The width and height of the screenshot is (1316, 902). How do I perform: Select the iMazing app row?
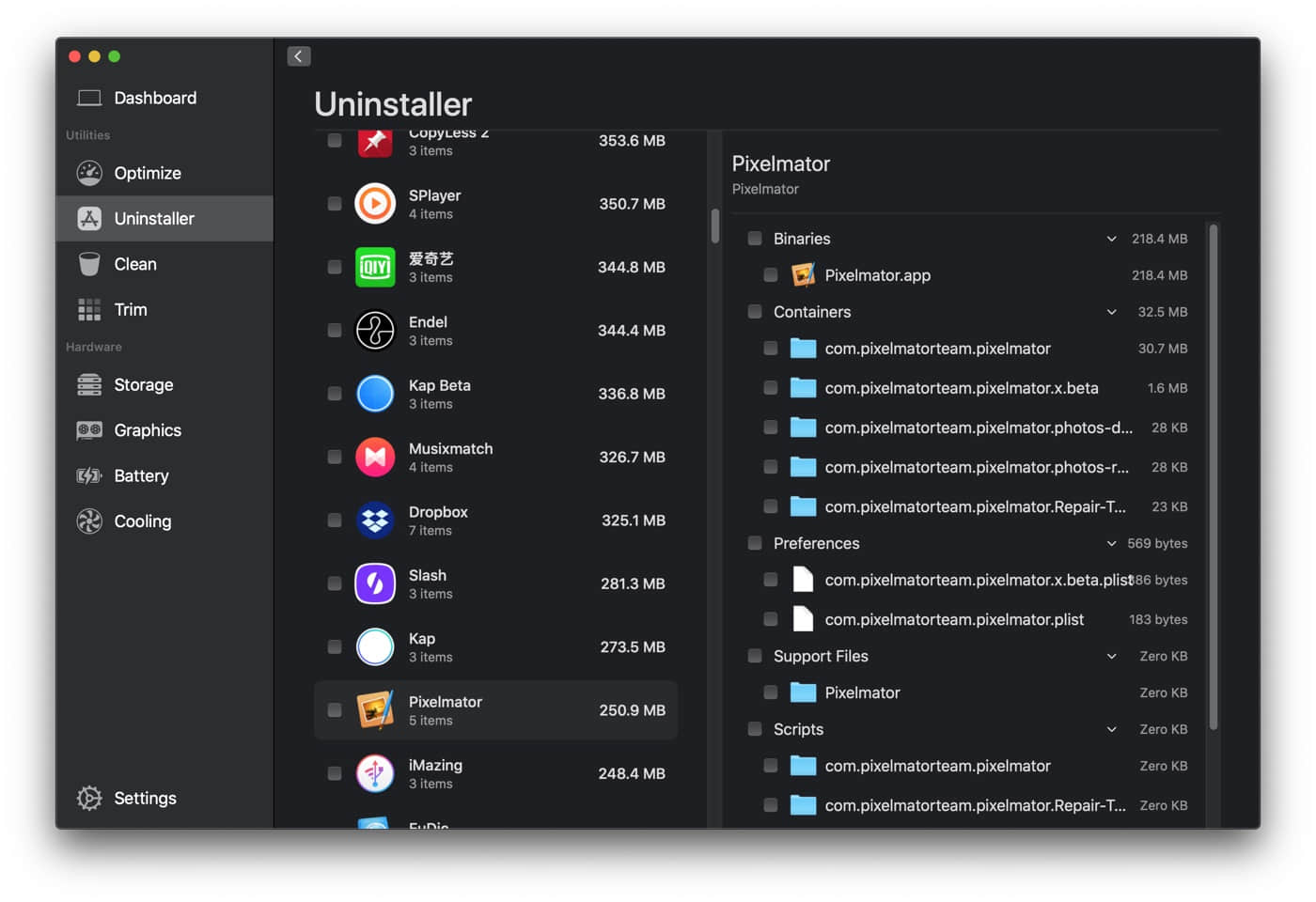click(x=495, y=773)
